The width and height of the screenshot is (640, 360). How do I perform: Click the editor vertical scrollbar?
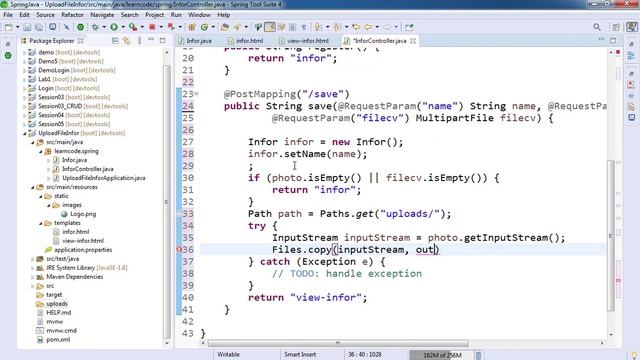click(x=611, y=235)
